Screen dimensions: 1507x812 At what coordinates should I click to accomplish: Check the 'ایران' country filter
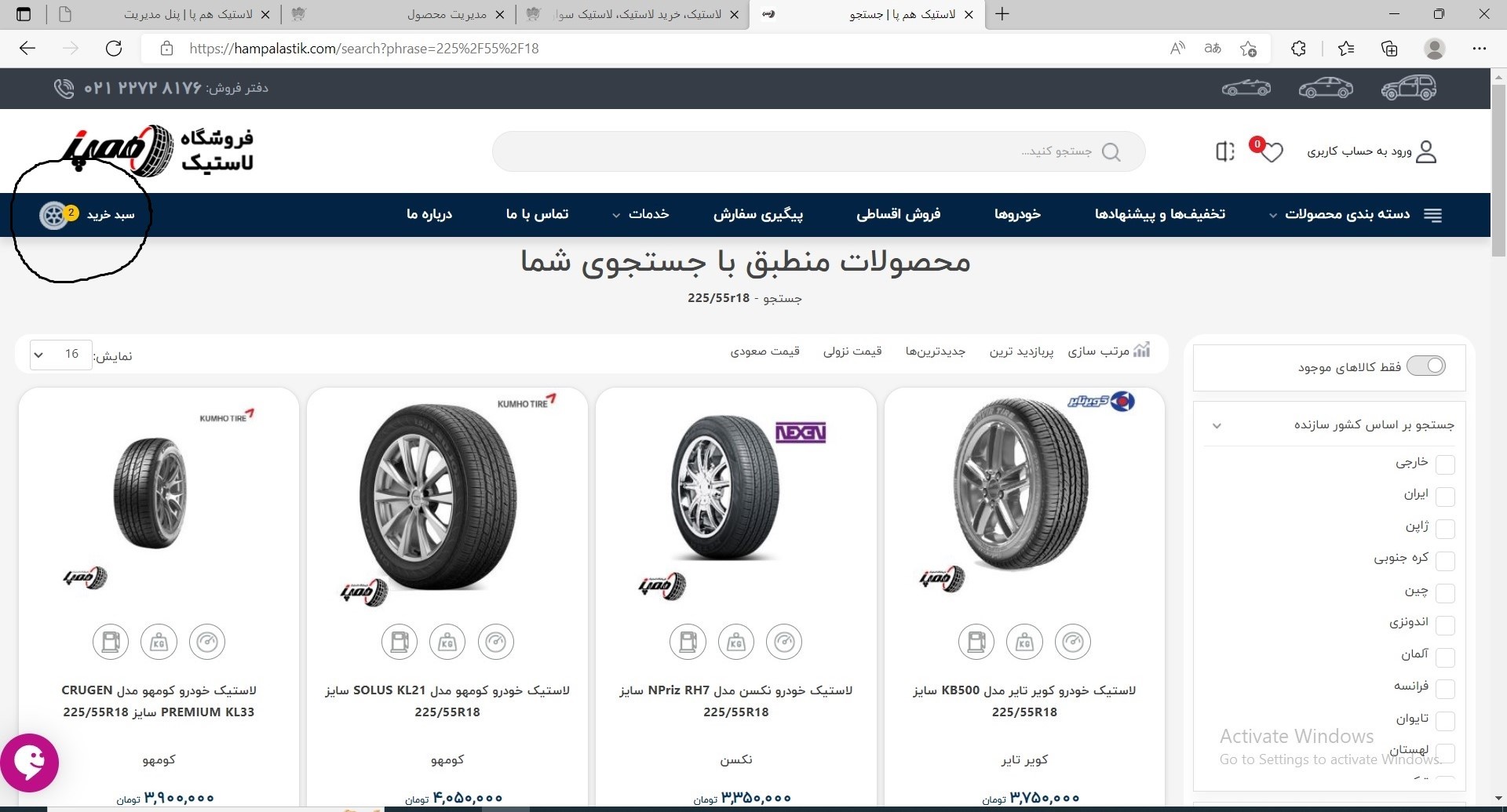pyautogui.click(x=1444, y=497)
